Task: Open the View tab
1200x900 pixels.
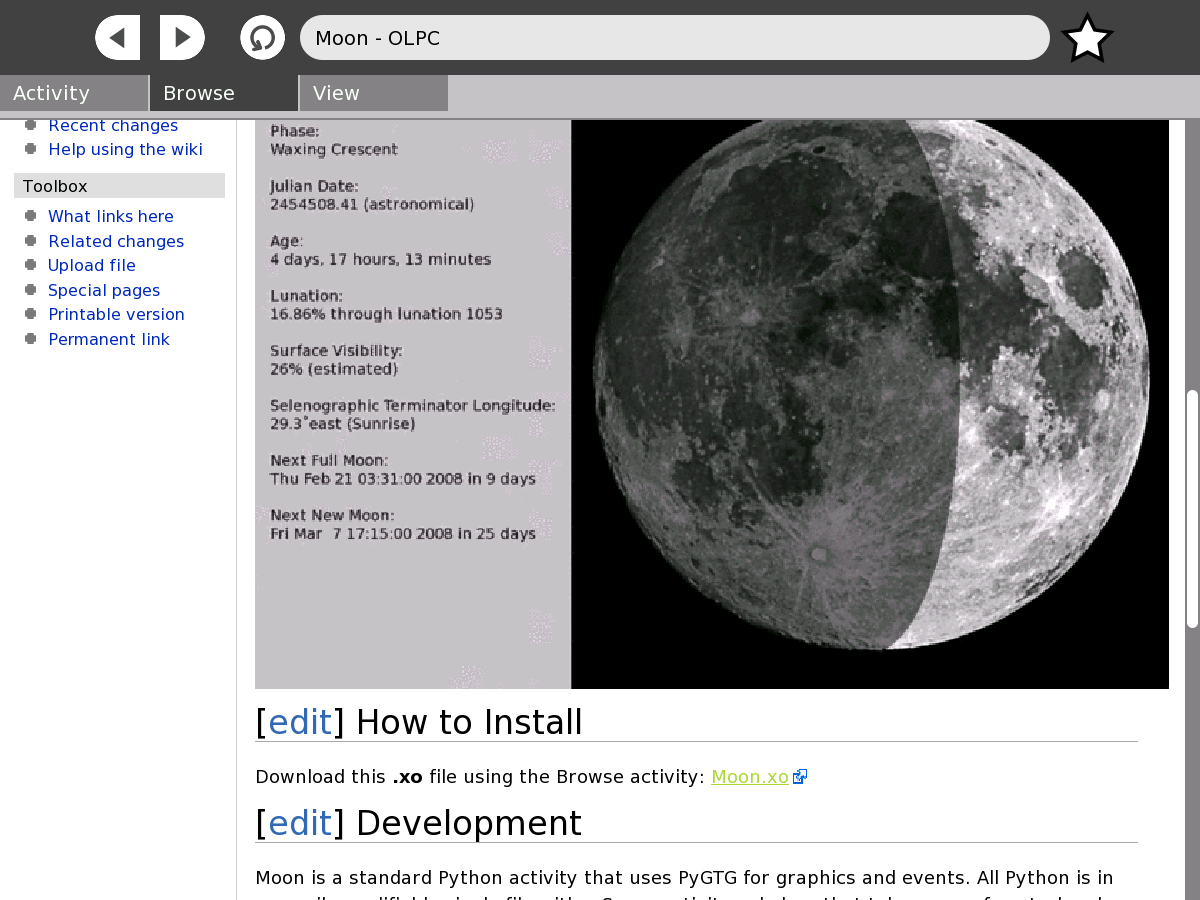Action: 373,93
